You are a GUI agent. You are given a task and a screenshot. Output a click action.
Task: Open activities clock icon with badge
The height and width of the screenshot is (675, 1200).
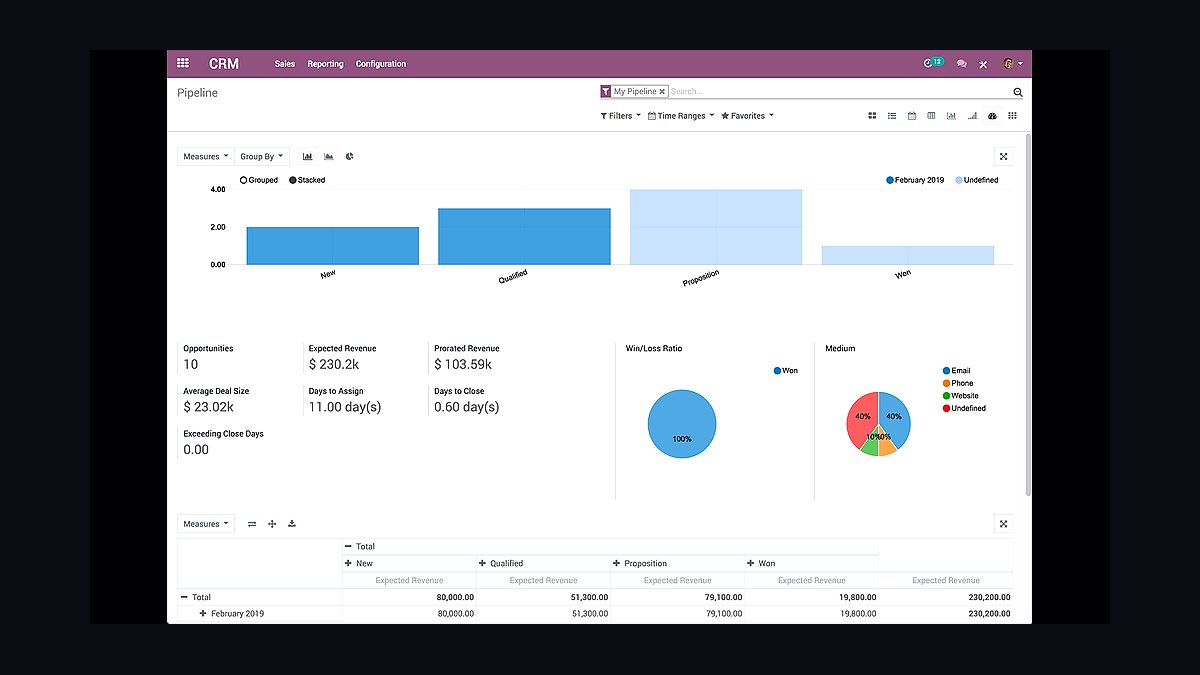[x=933, y=63]
